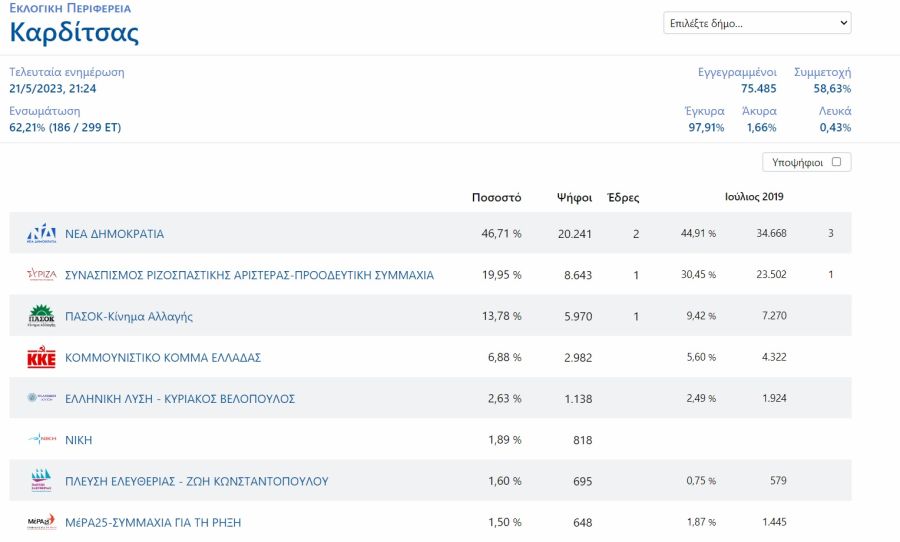This screenshot has height=542, width=900.
Task: Click ΝΙΚΗ vote count 818
Action: (582, 440)
